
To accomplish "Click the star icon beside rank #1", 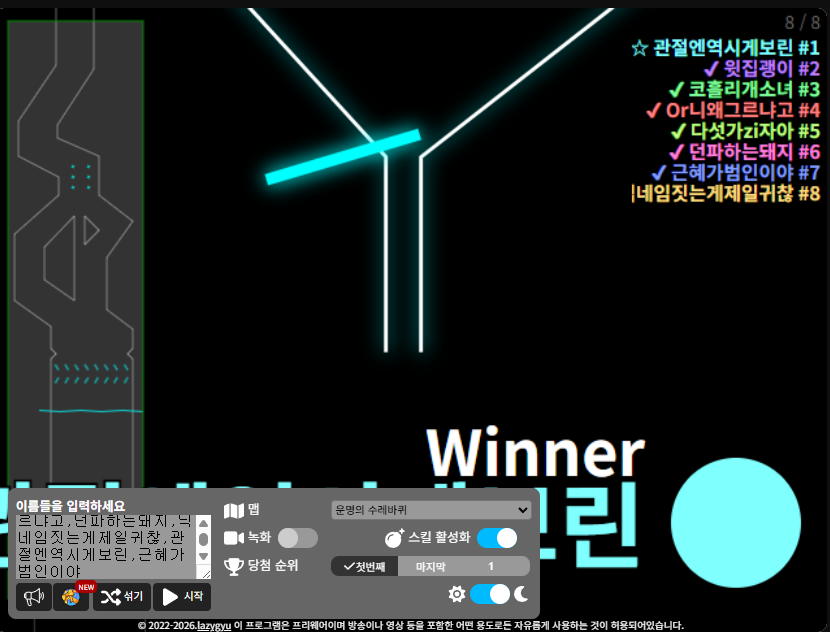I will point(639,48).
